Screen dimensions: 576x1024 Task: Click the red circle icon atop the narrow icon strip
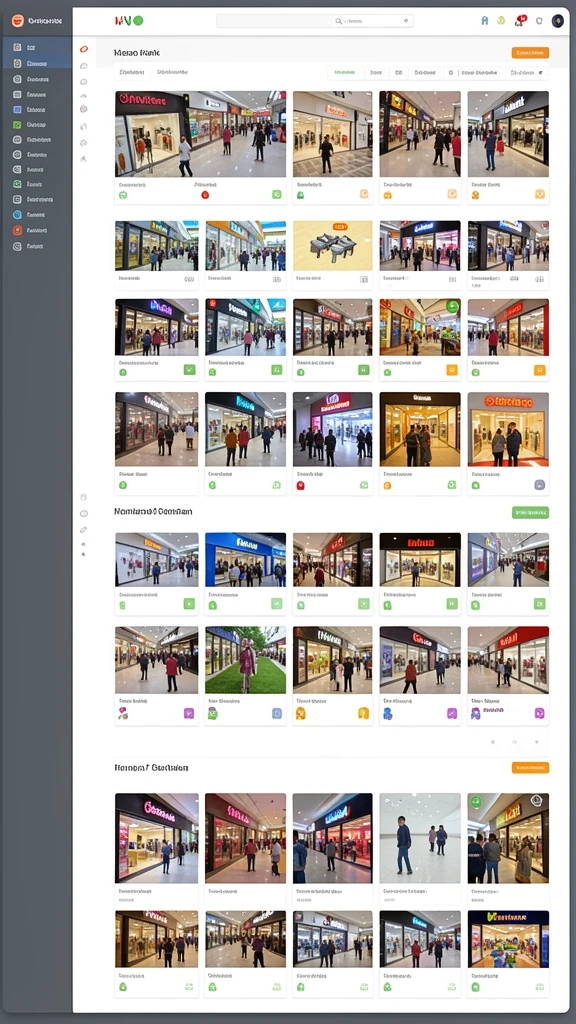pos(84,49)
